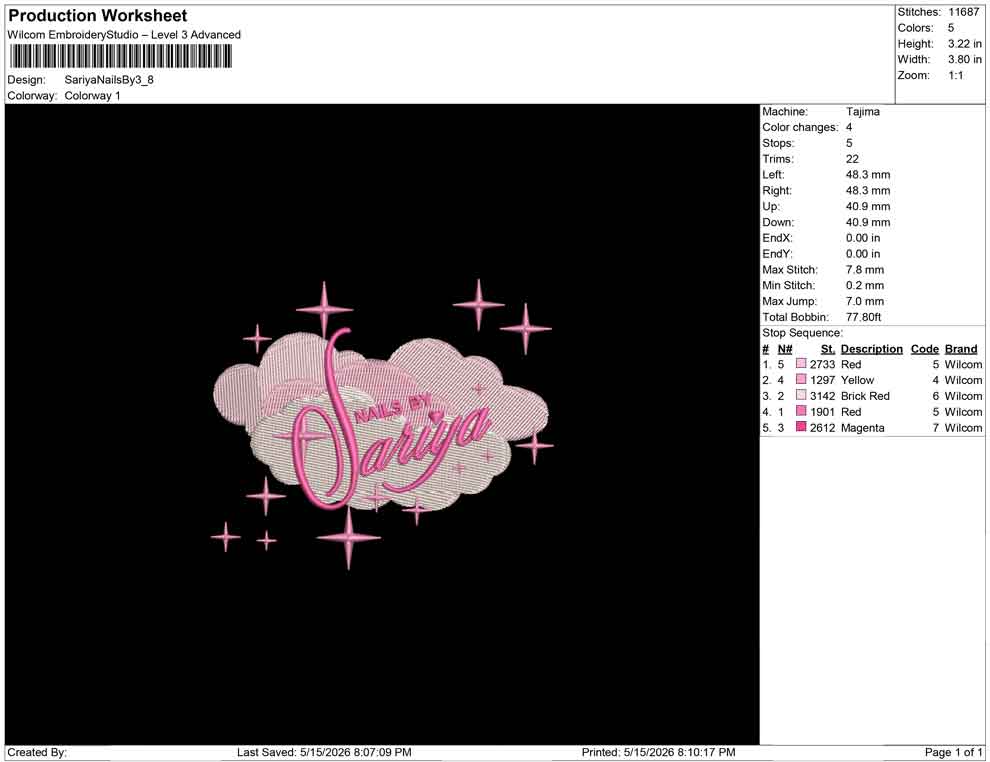
Task: Click the 'St.' column header
Action: 828,349
